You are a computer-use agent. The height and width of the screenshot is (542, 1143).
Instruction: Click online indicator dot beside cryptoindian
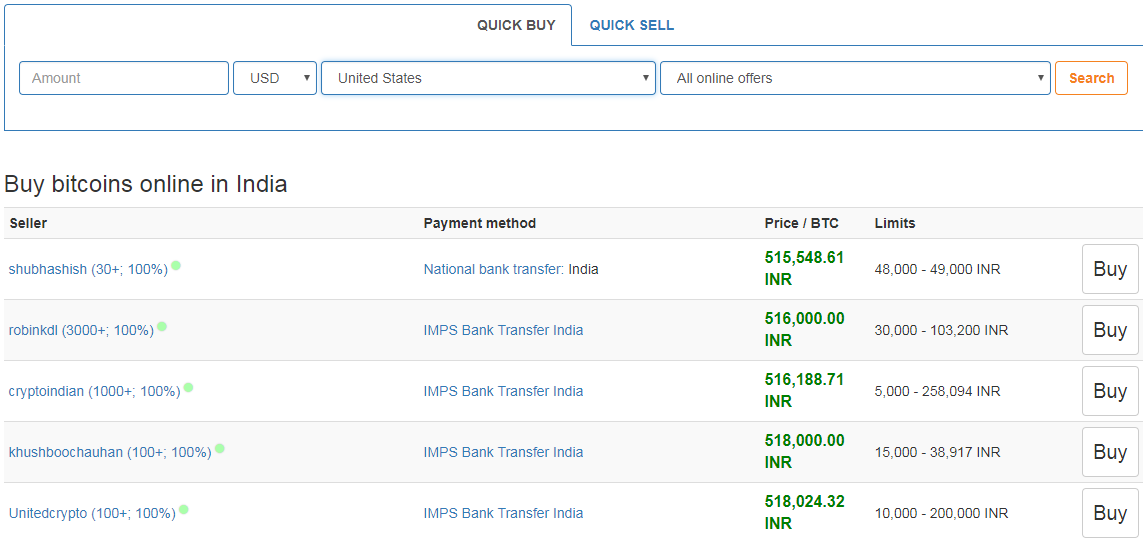click(188, 388)
